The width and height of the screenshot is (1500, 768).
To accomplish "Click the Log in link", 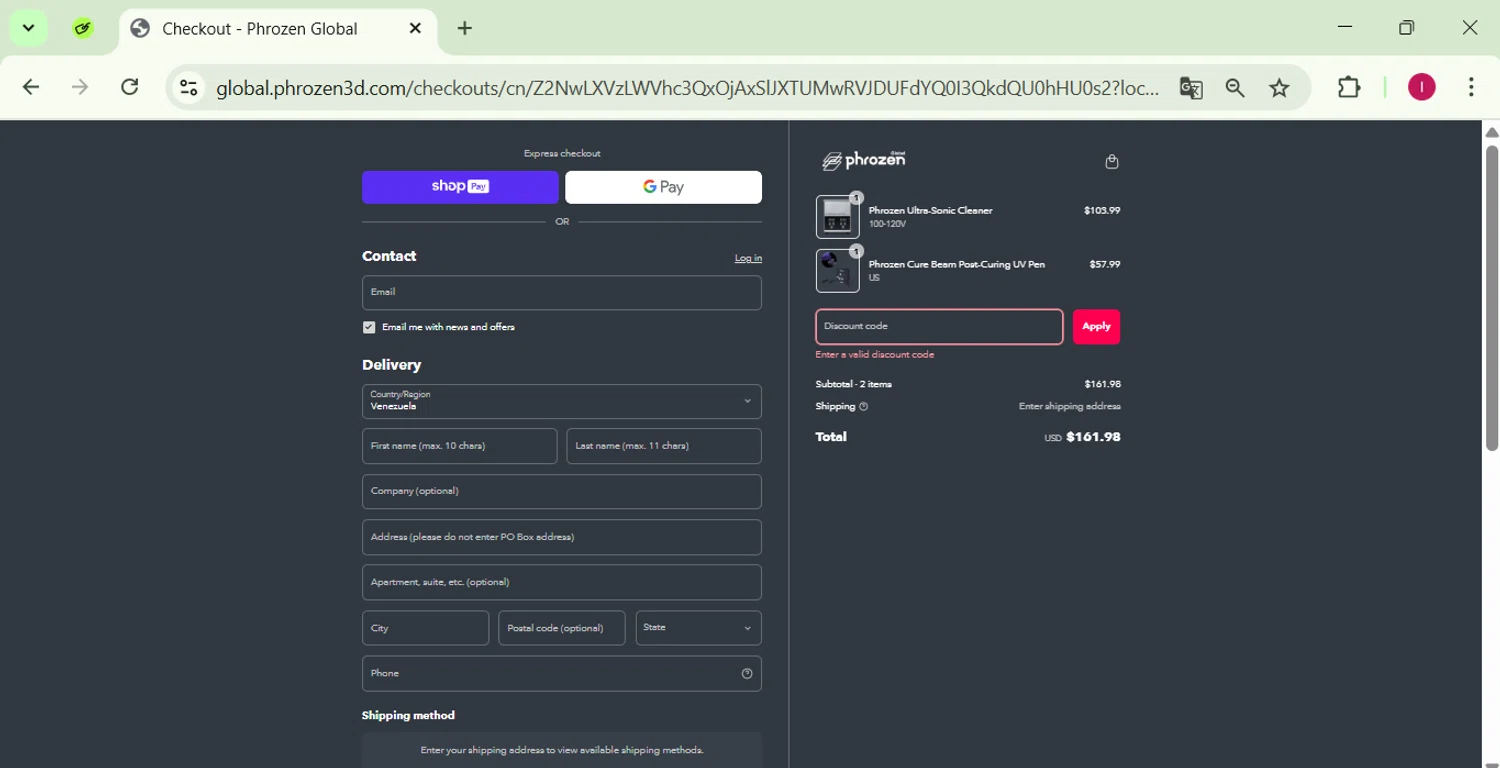I will tap(748, 258).
